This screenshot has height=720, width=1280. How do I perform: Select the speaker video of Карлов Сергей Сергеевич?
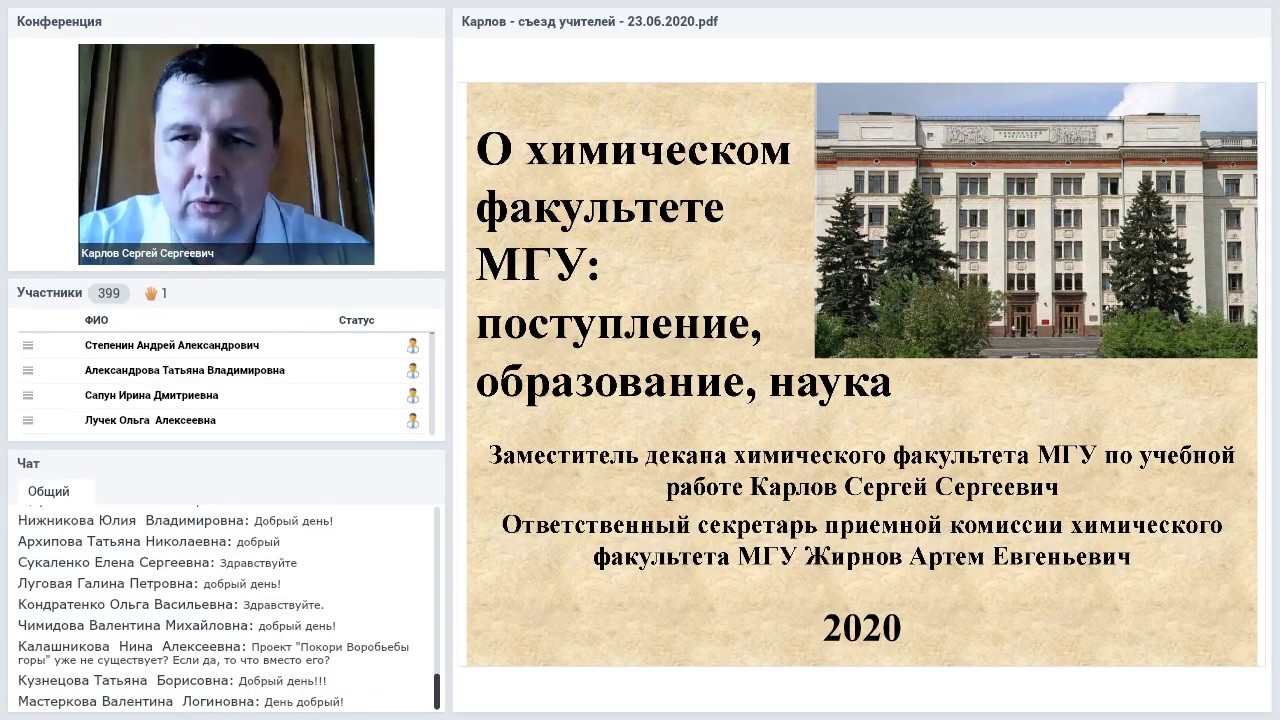point(226,154)
